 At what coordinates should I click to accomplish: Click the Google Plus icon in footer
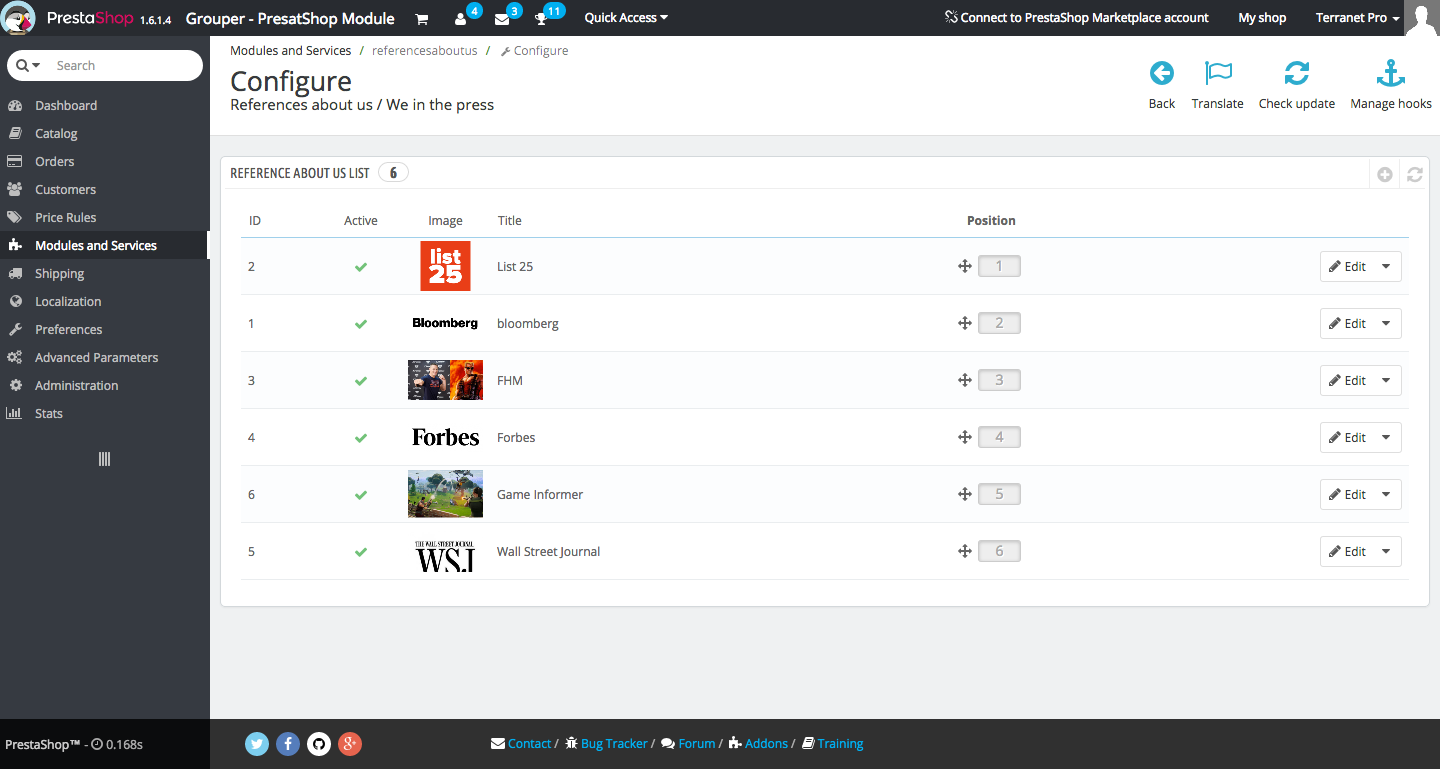(349, 743)
